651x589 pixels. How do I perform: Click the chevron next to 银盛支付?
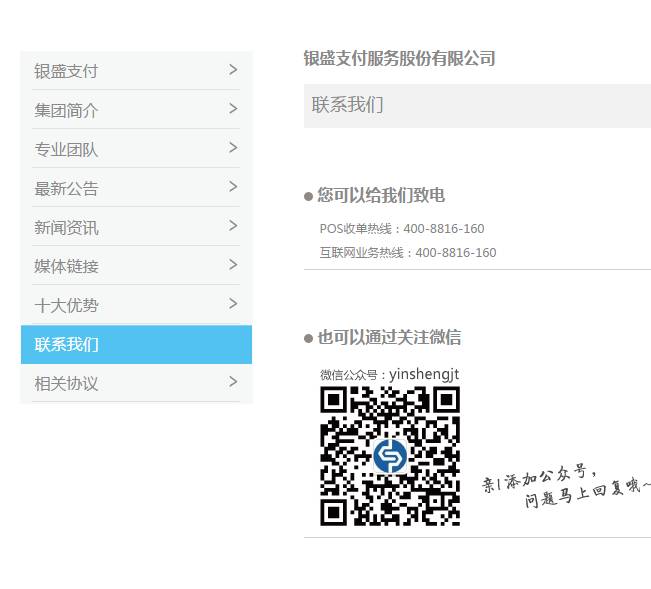tap(233, 70)
